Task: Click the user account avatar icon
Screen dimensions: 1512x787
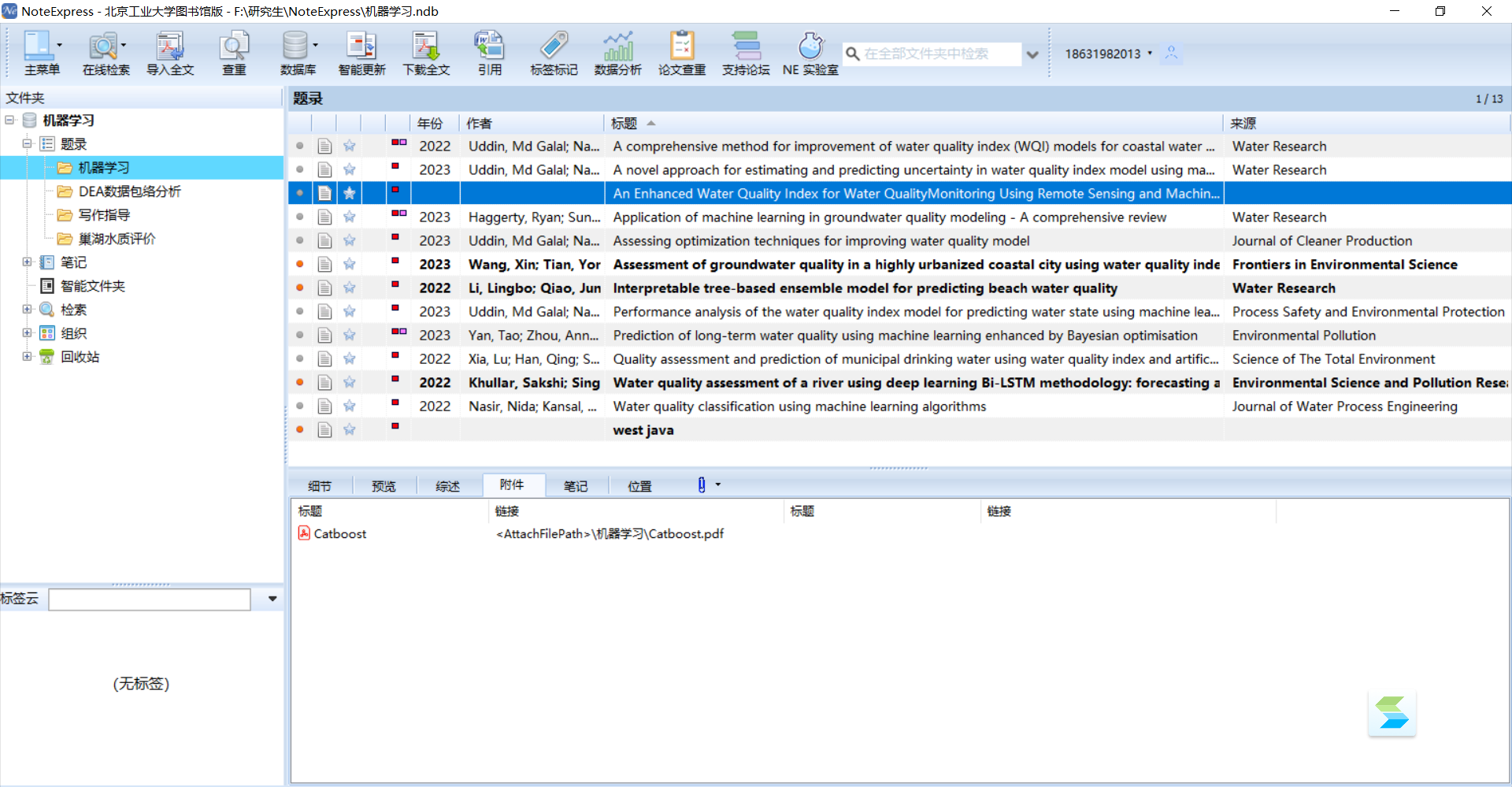Action: 1171,54
